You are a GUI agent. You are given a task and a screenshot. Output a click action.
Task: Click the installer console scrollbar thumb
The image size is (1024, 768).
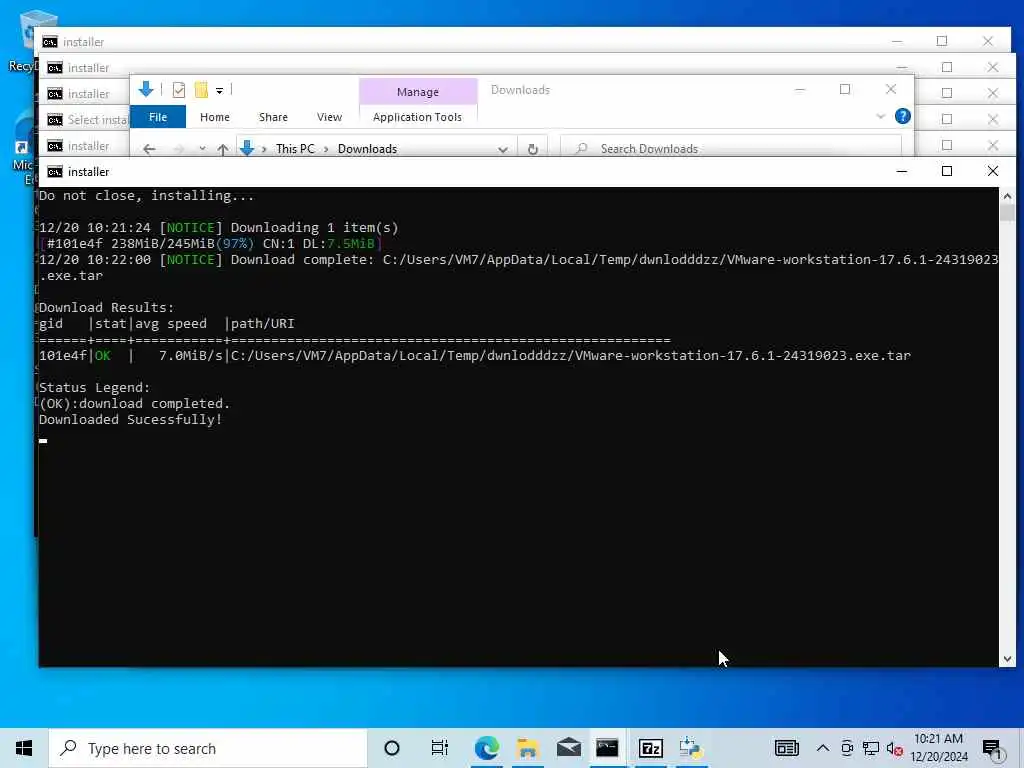coord(1007,213)
